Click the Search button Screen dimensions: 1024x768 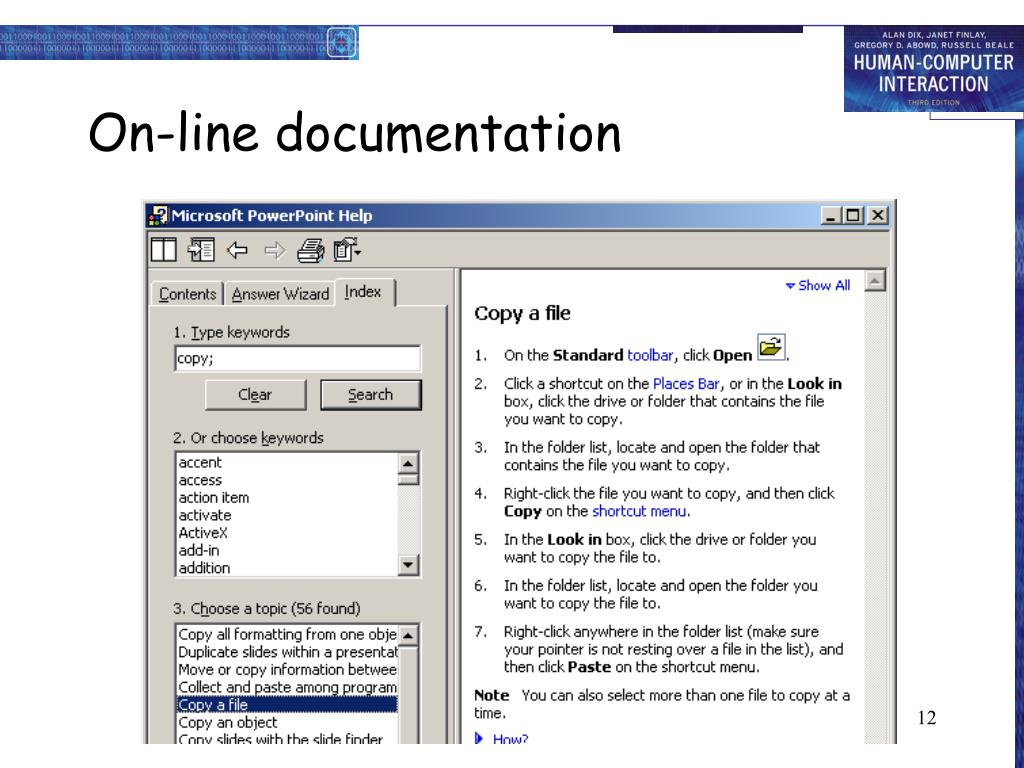(x=370, y=394)
